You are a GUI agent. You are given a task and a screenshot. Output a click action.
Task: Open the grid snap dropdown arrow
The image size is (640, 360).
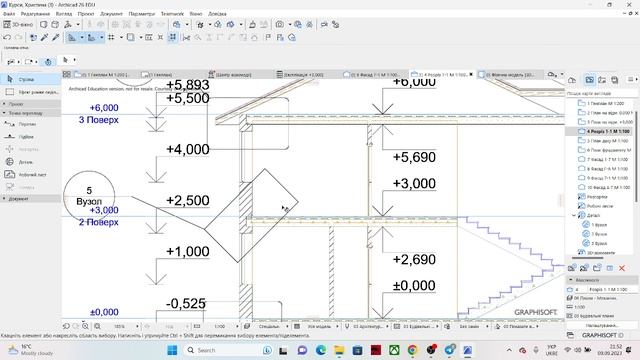[x=121, y=38]
